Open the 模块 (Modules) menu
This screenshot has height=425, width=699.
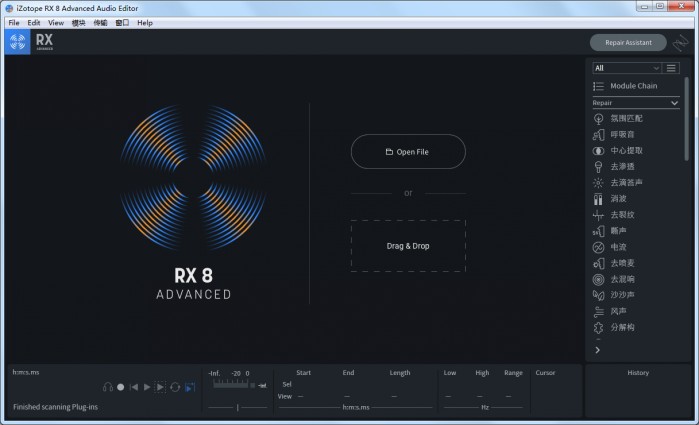coord(78,23)
